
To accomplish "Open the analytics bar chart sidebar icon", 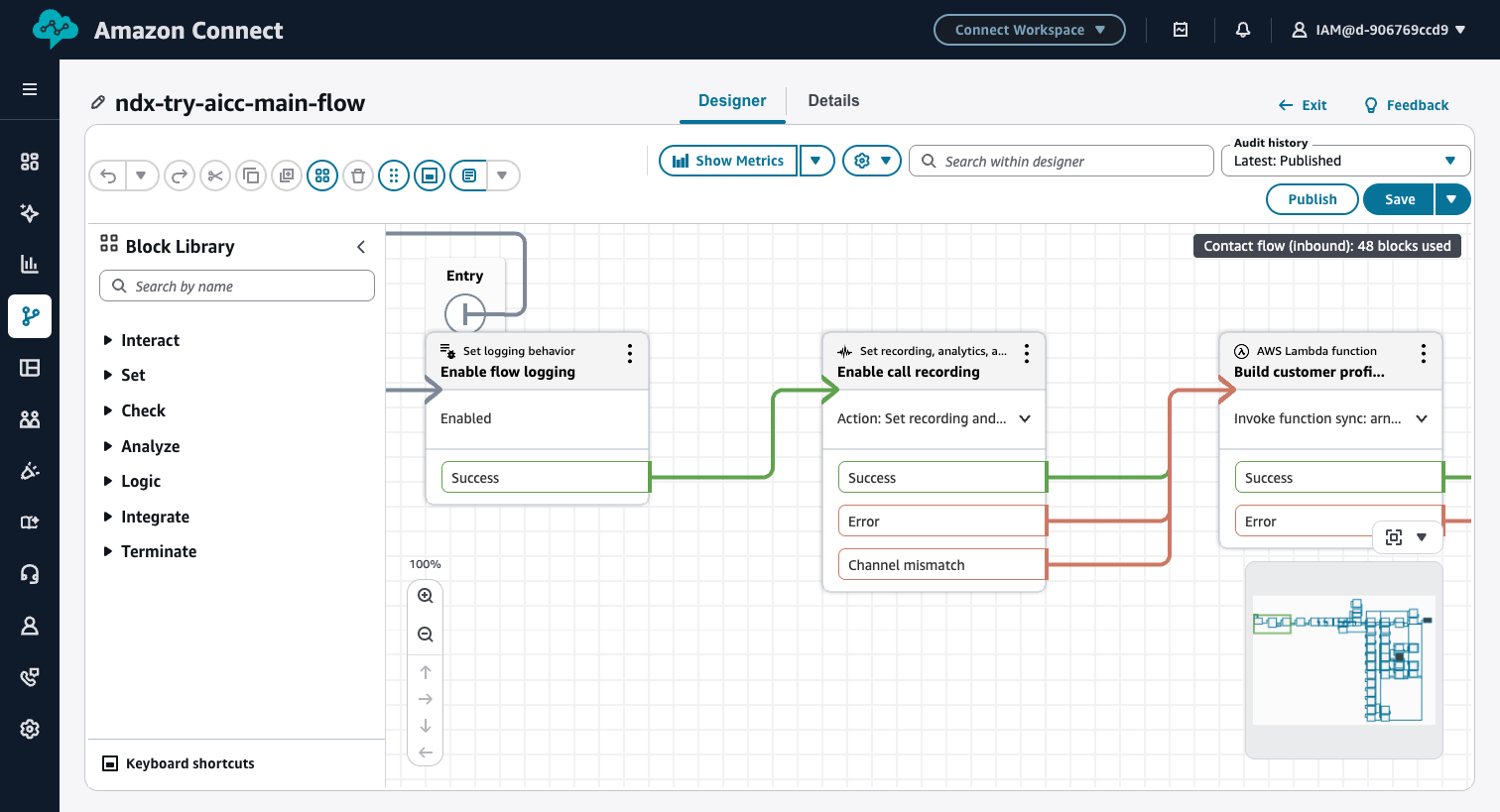I will [x=30, y=264].
